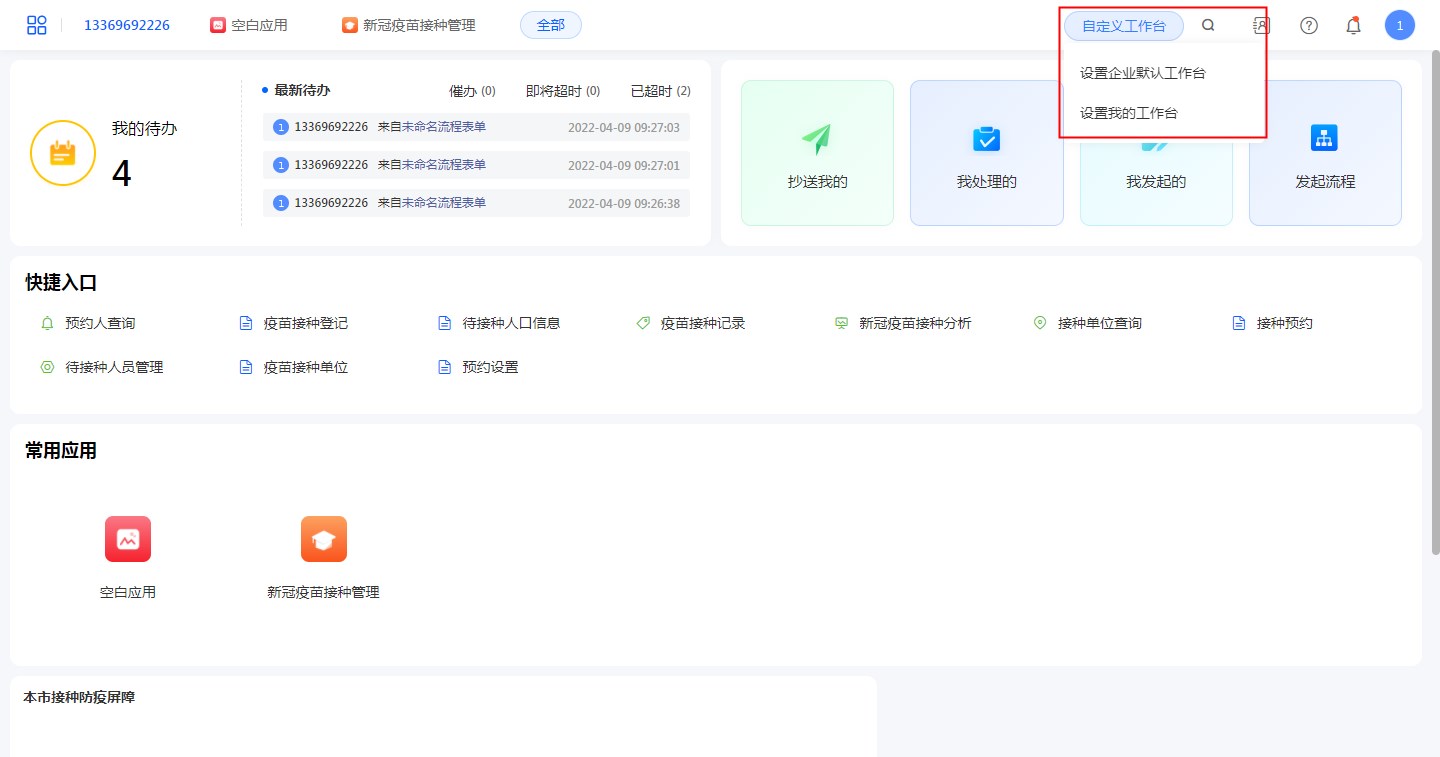Open the 发起流程 card

1324,153
